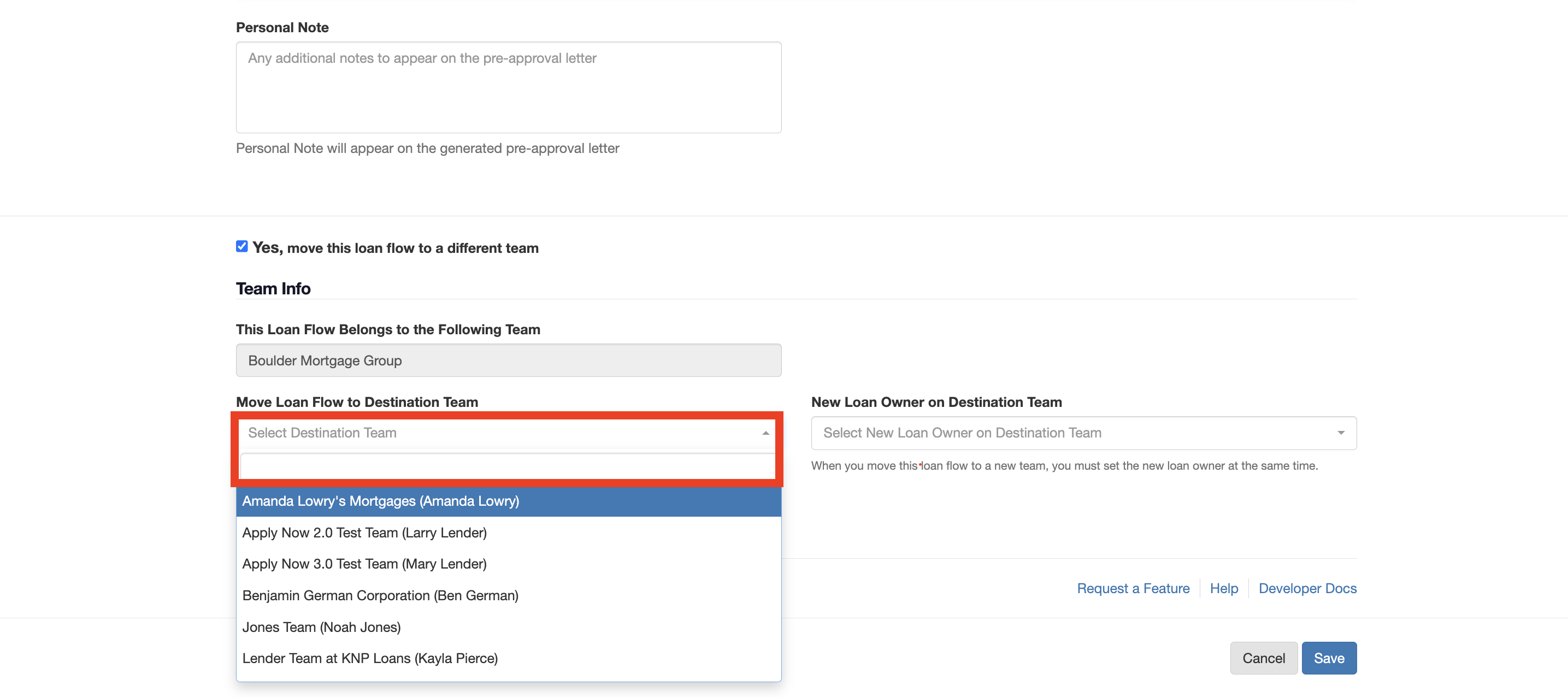Choose Apply Now 2.0 Test Team
The width and height of the screenshot is (1568, 698).
click(364, 533)
